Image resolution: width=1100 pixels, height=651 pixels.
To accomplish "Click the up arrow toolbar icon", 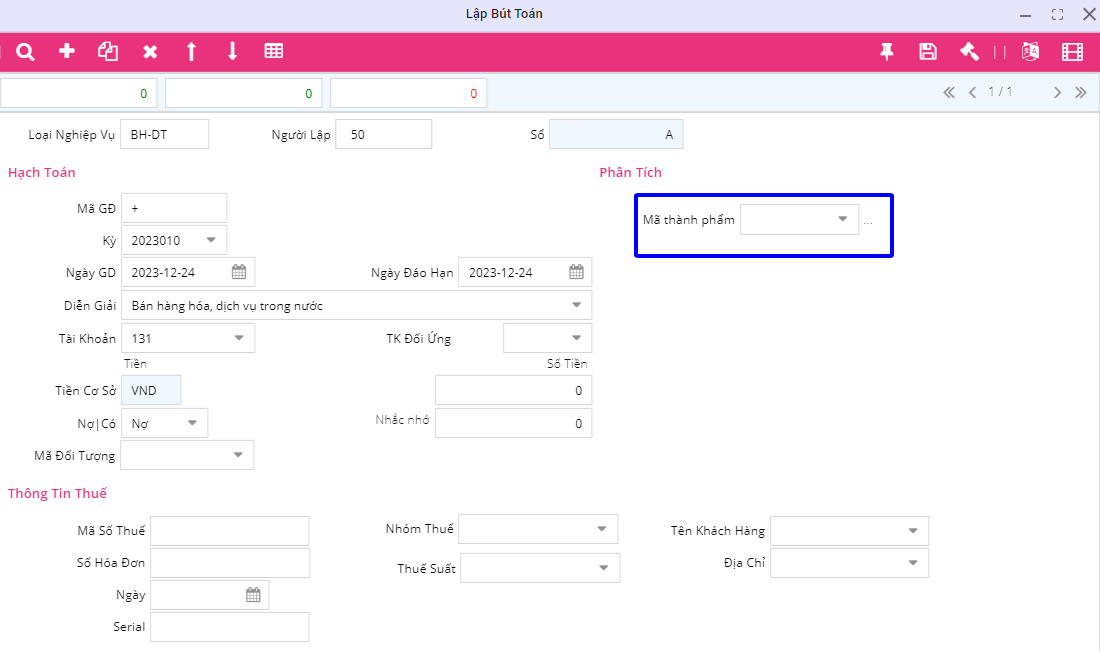I will pos(191,52).
